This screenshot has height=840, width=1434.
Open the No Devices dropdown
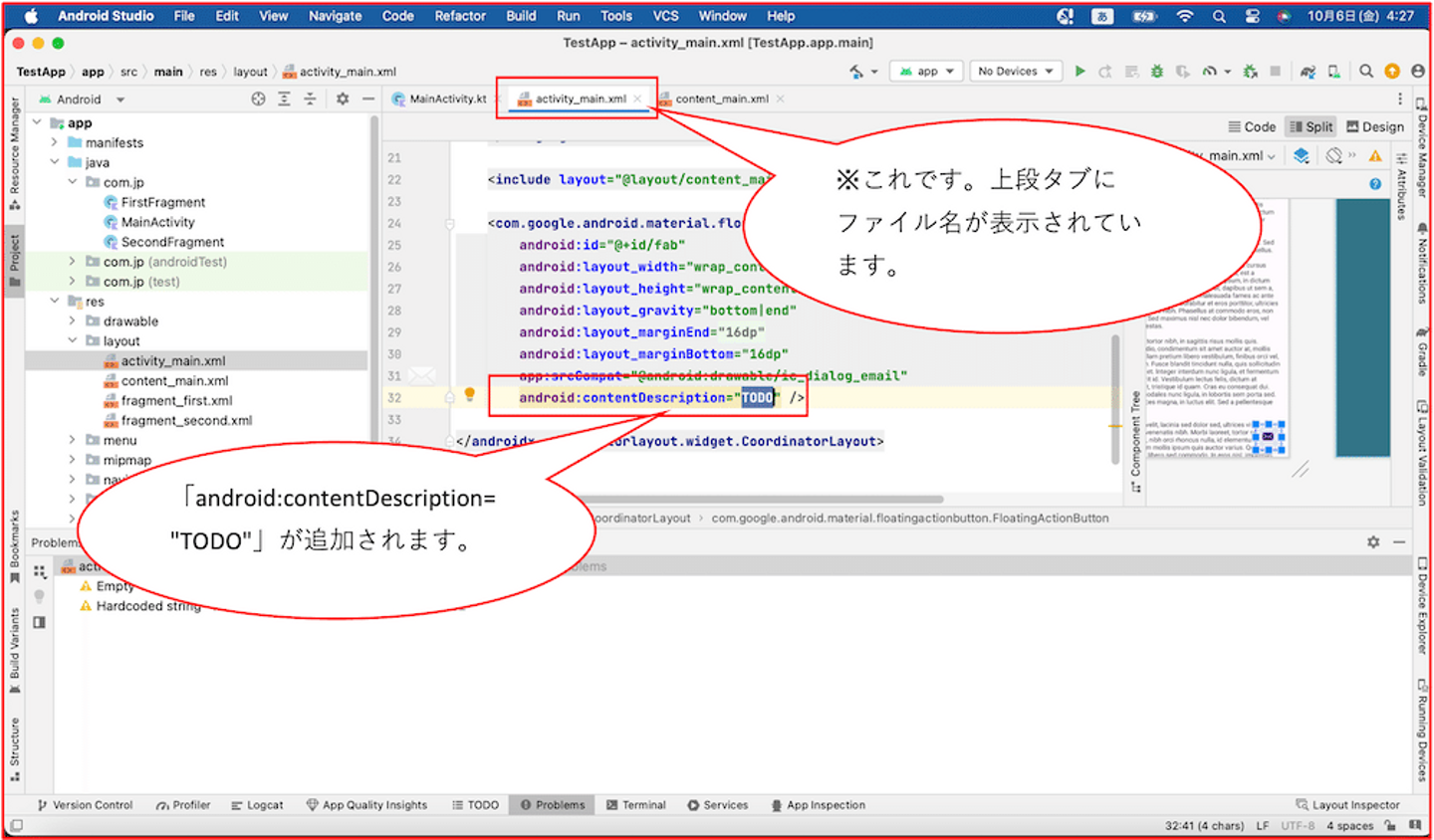pos(1015,72)
